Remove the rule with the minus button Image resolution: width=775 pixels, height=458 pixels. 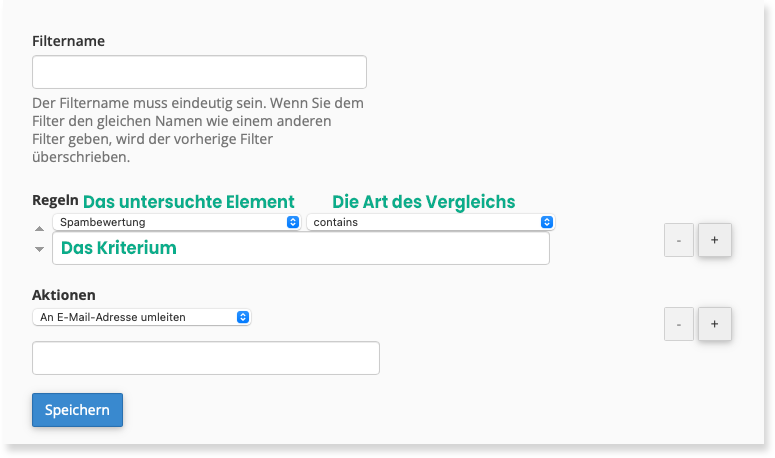pyautogui.click(x=678, y=240)
